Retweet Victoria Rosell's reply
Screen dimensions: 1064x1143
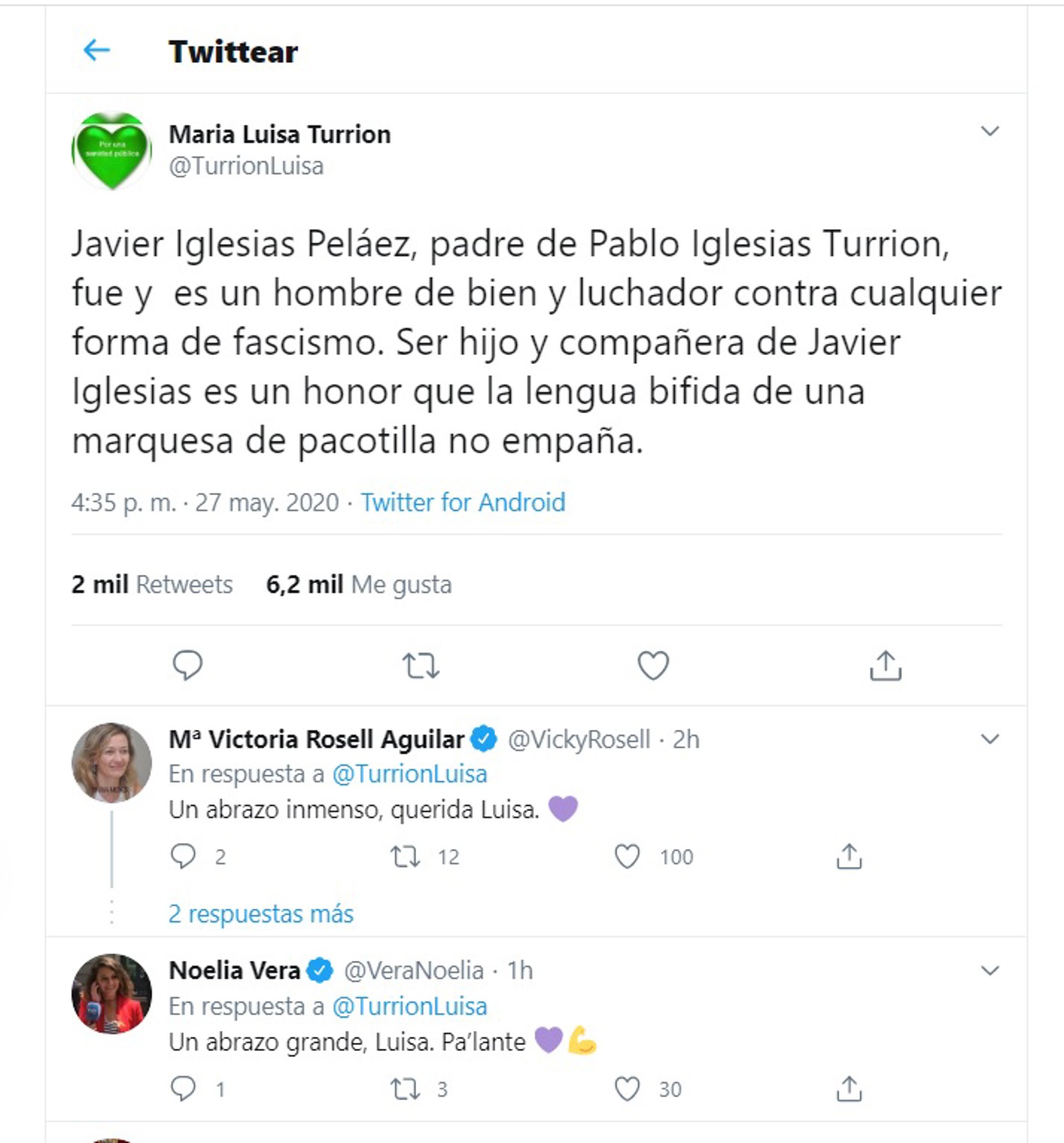coord(406,857)
